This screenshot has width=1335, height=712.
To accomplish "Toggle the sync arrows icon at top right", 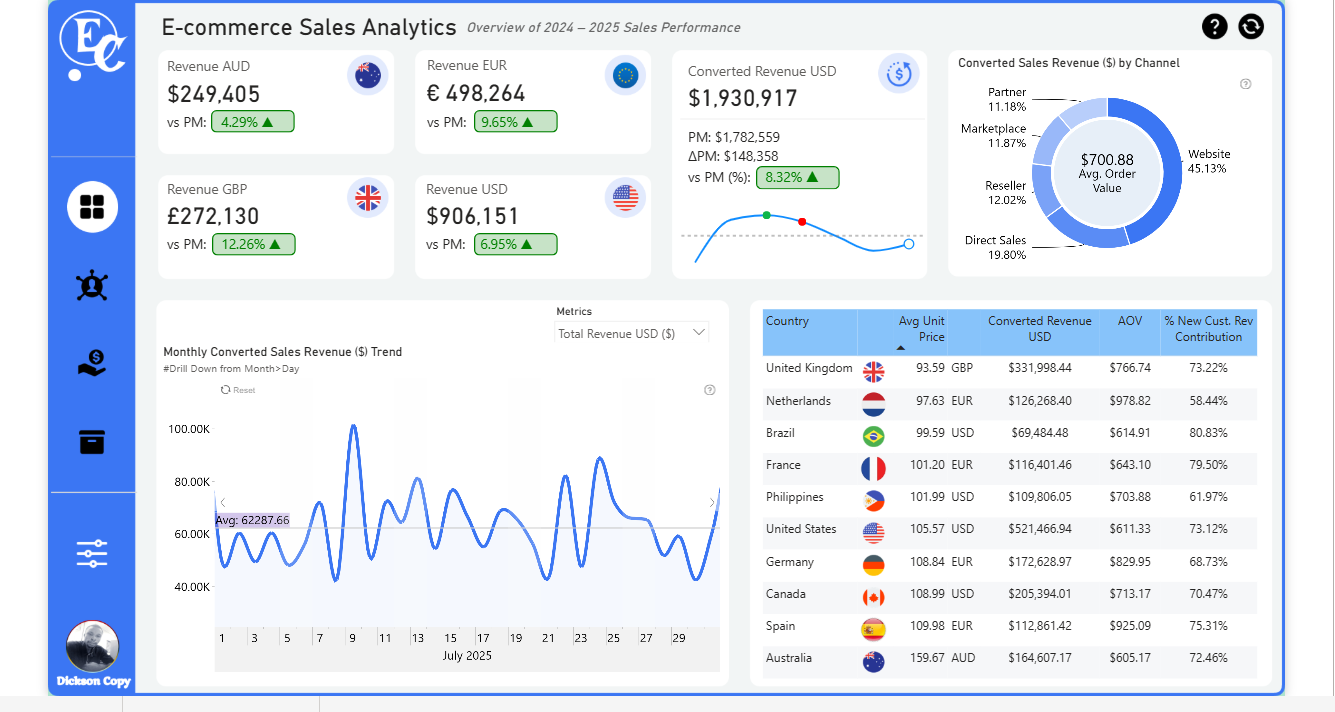I will 1251,26.
